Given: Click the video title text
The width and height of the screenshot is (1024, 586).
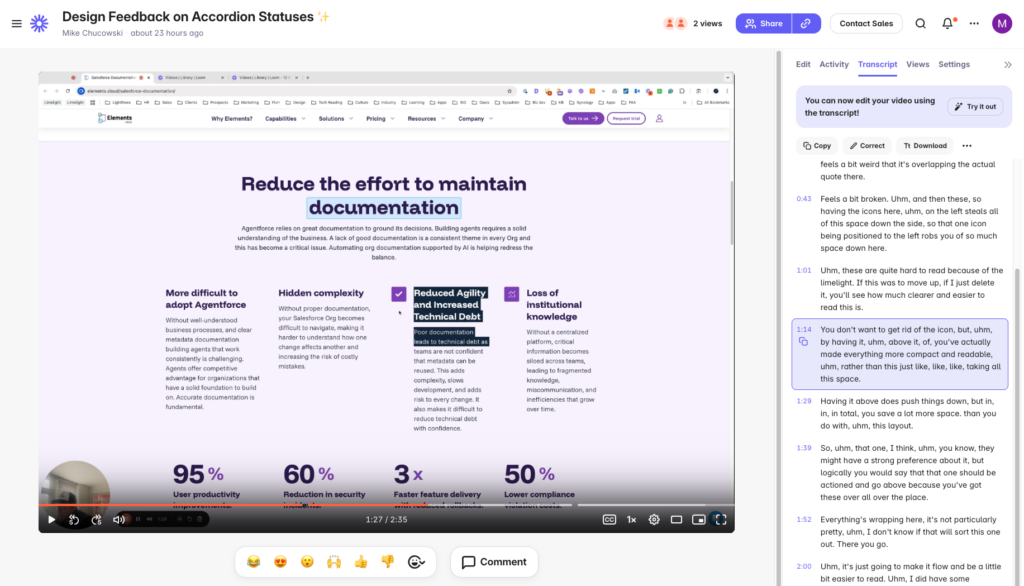Looking at the screenshot, I should point(187,17).
